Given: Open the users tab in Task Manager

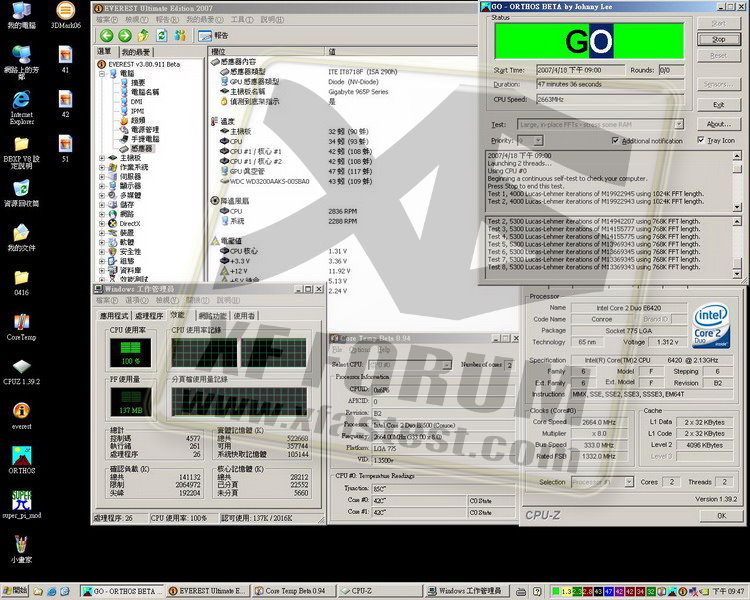Looking at the screenshot, I should pyautogui.click(x=244, y=316).
